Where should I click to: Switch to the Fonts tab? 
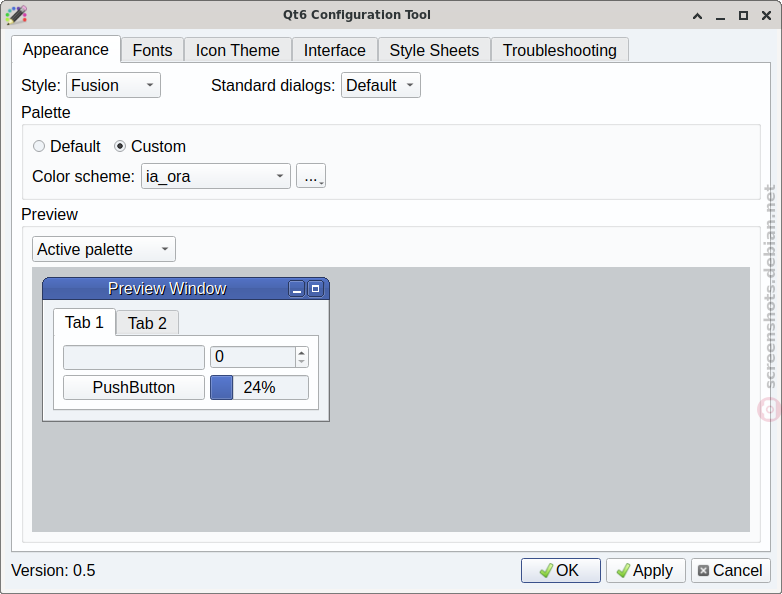click(x=152, y=50)
